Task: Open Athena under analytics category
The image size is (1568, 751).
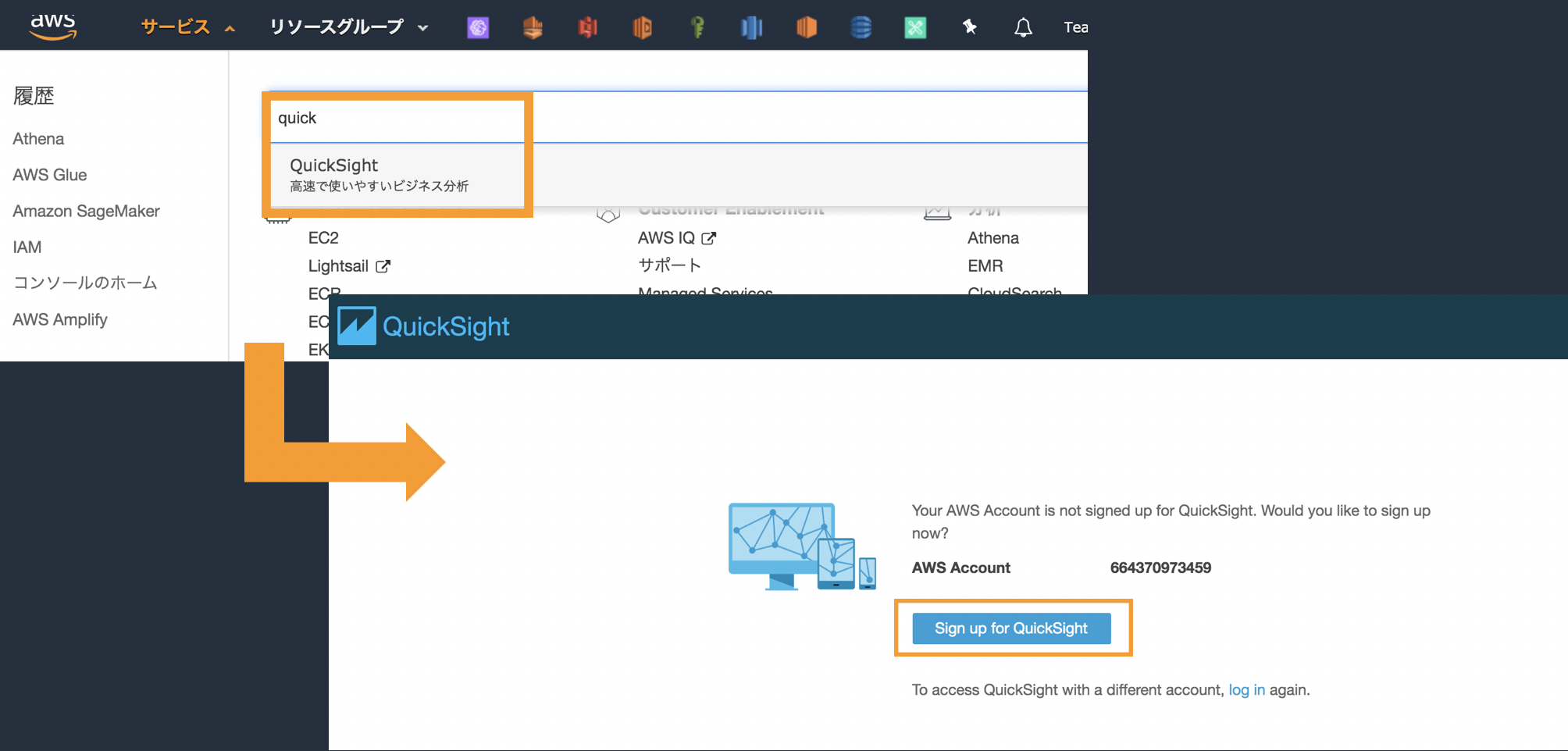Action: [x=992, y=238]
